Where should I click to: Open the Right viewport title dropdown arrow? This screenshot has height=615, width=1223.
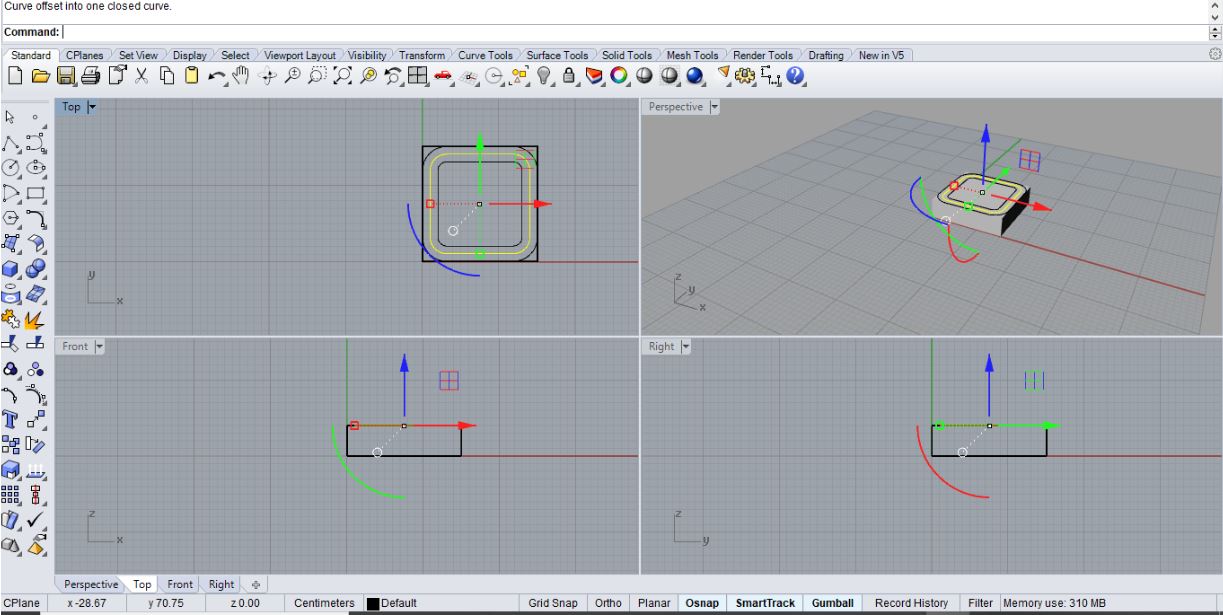click(x=687, y=347)
